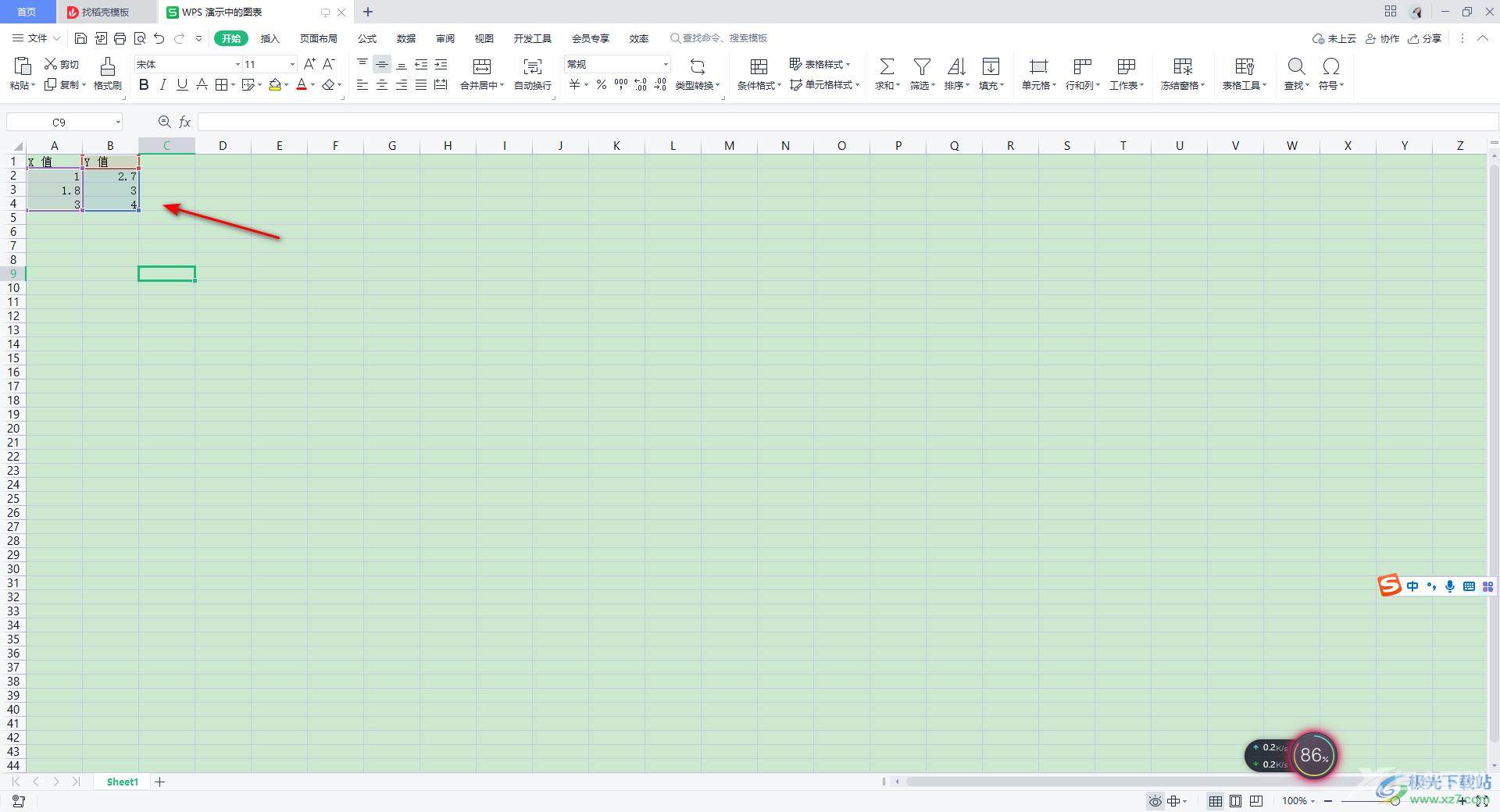Toggle bold formatting
Viewport: 1500px width, 812px height.
point(144,84)
